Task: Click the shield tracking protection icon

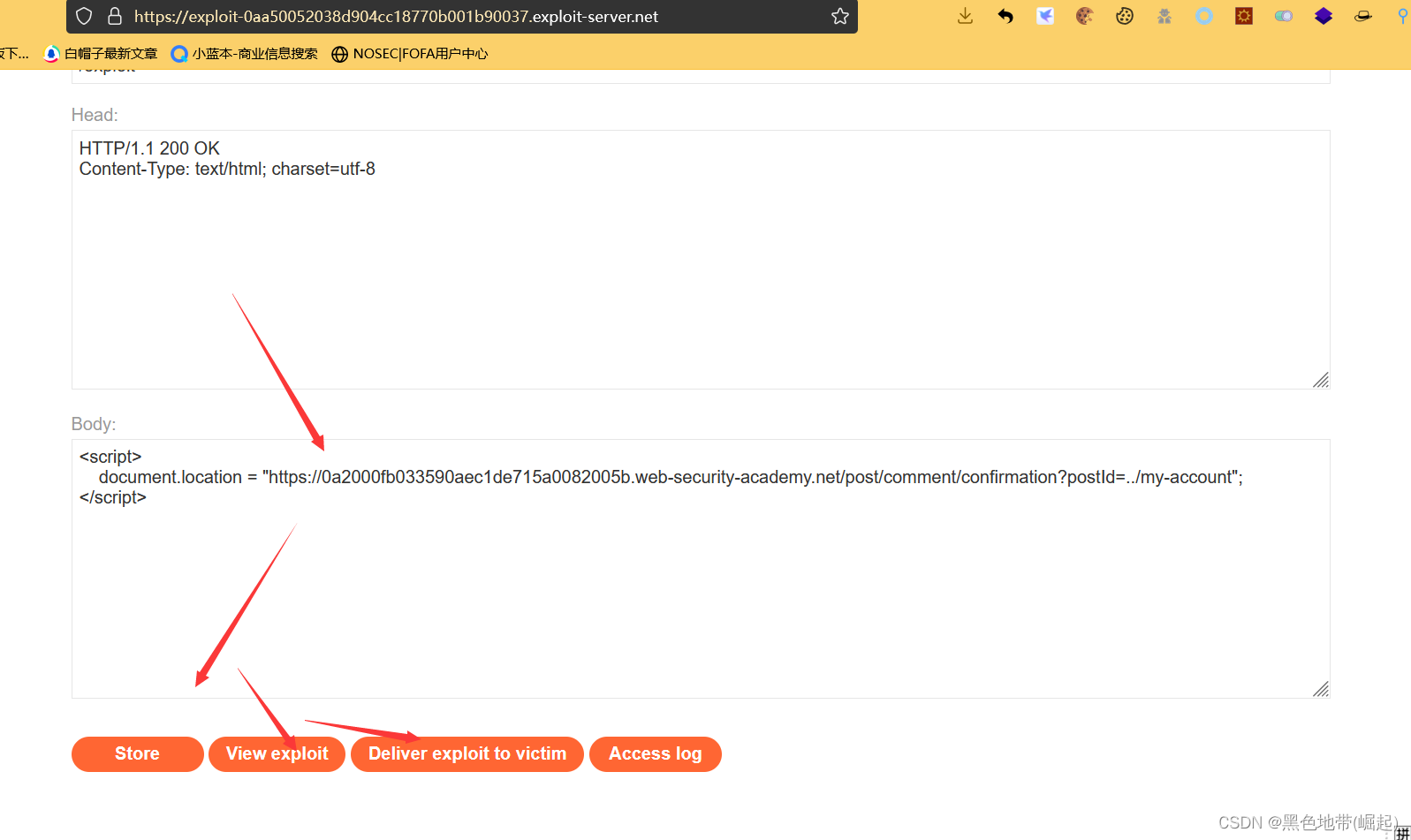Action: coord(84,16)
